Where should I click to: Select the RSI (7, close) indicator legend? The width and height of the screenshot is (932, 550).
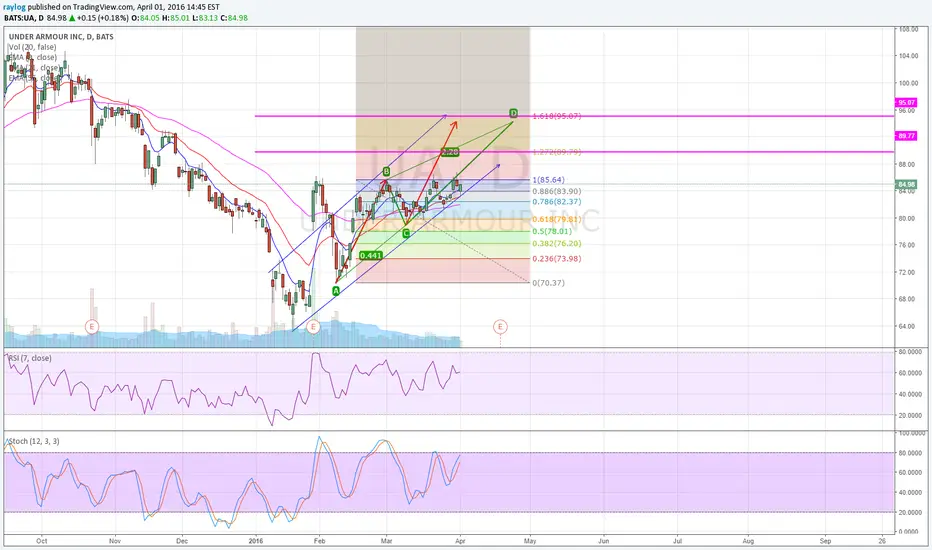29,359
